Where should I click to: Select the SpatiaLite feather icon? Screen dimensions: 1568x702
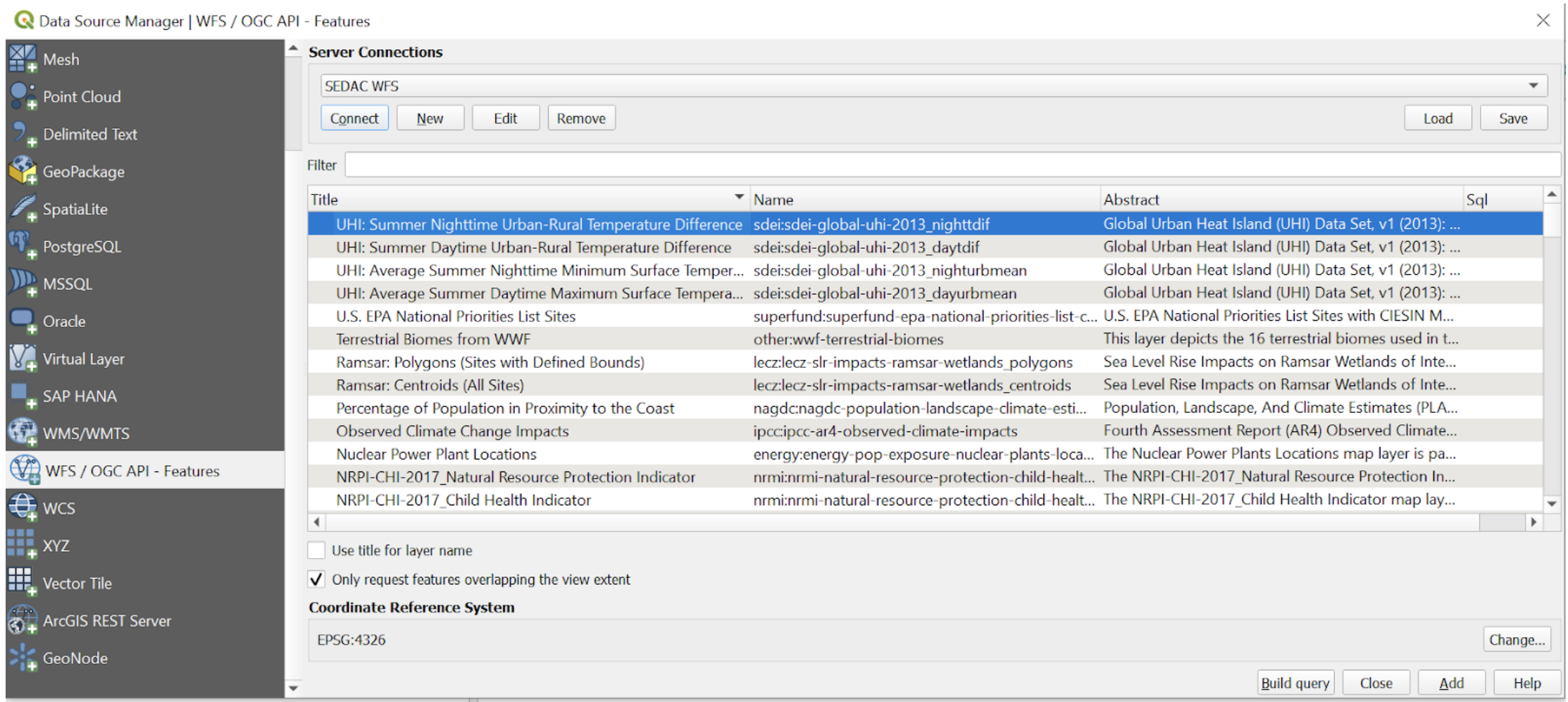(23, 209)
